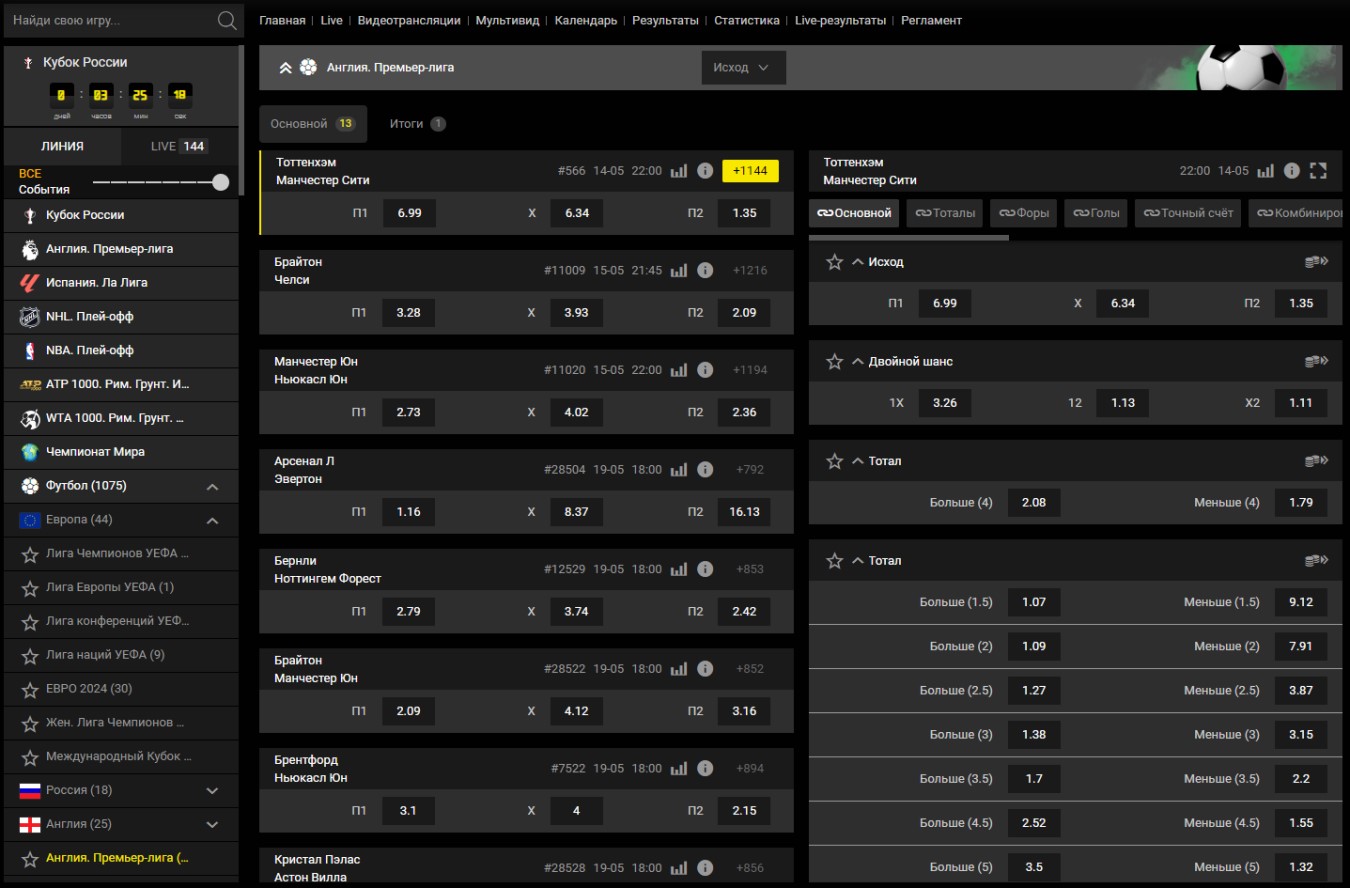Collapse Европа (44) section
Viewport: 1350px width, 888px height.
pyautogui.click(x=213, y=521)
